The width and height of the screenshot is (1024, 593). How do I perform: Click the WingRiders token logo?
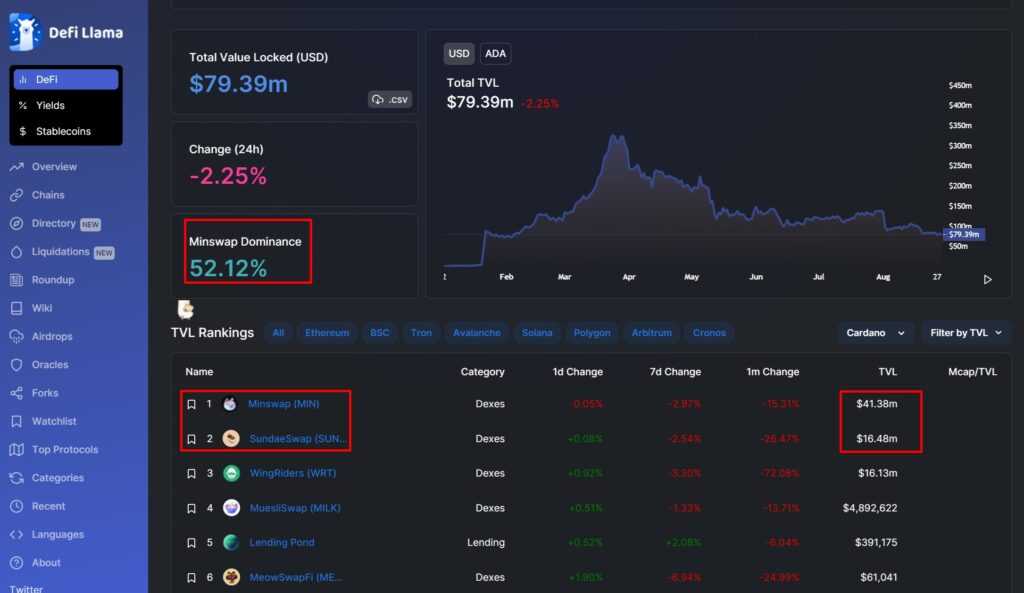tap(231, 473)
